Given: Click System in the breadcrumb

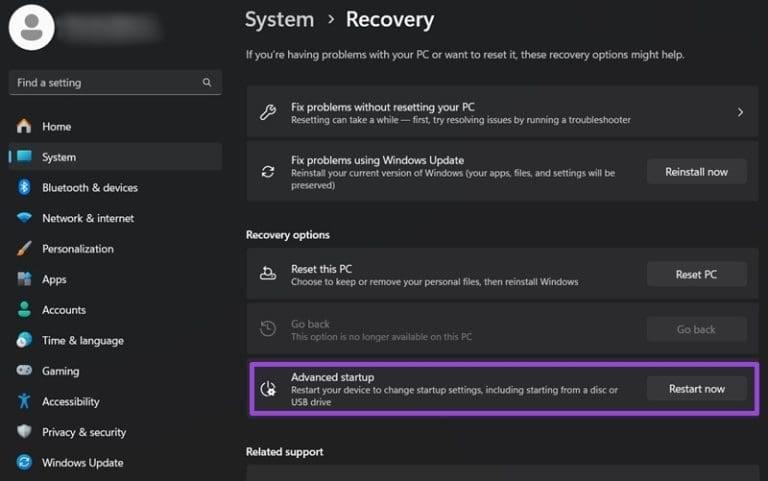Looking at the screenshot, I should point(279,20).
